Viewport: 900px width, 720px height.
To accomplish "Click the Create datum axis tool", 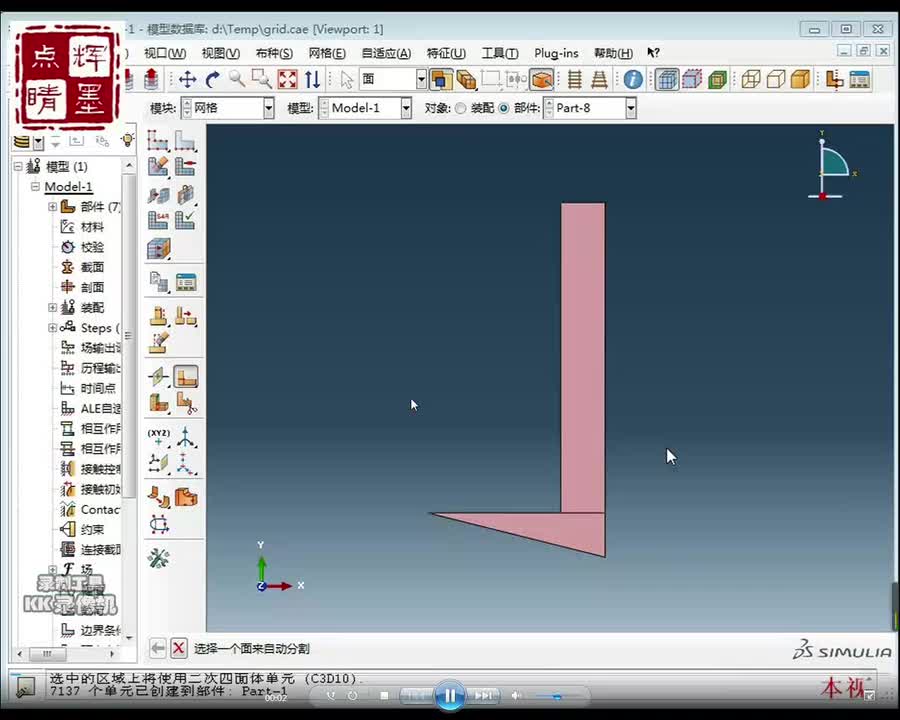I will point(185,437).
